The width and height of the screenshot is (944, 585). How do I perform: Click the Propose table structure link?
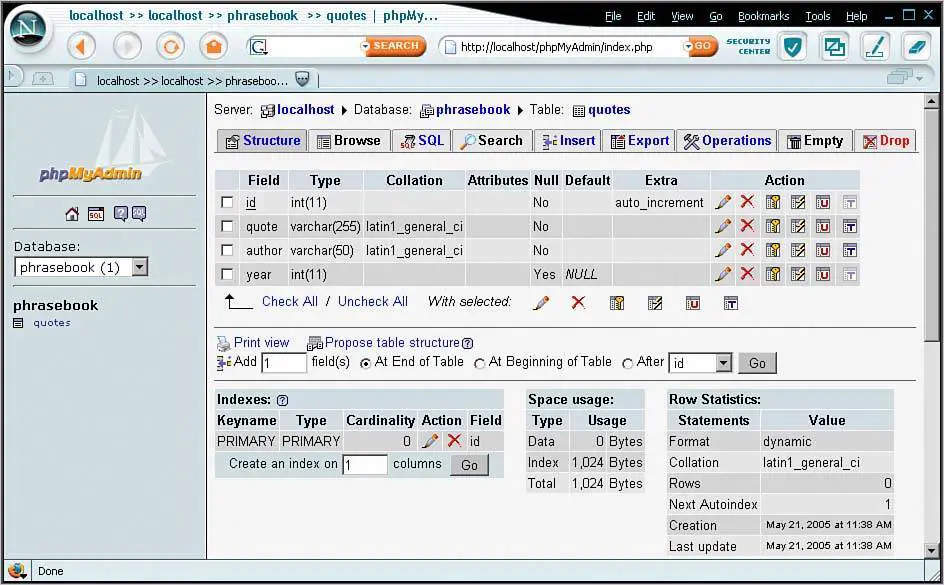pyautogui.click(x=392, y=342)
